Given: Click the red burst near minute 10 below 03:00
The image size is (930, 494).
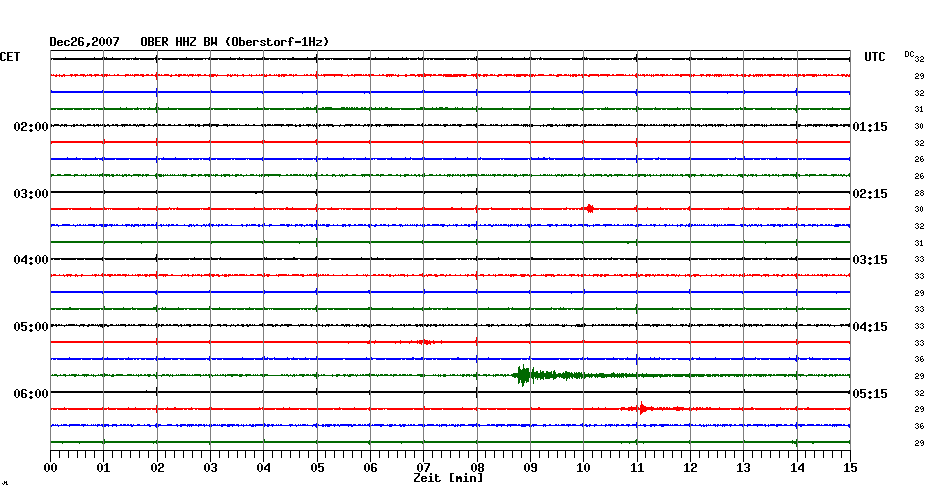Looking at the screenshot, I should [589, 209].
